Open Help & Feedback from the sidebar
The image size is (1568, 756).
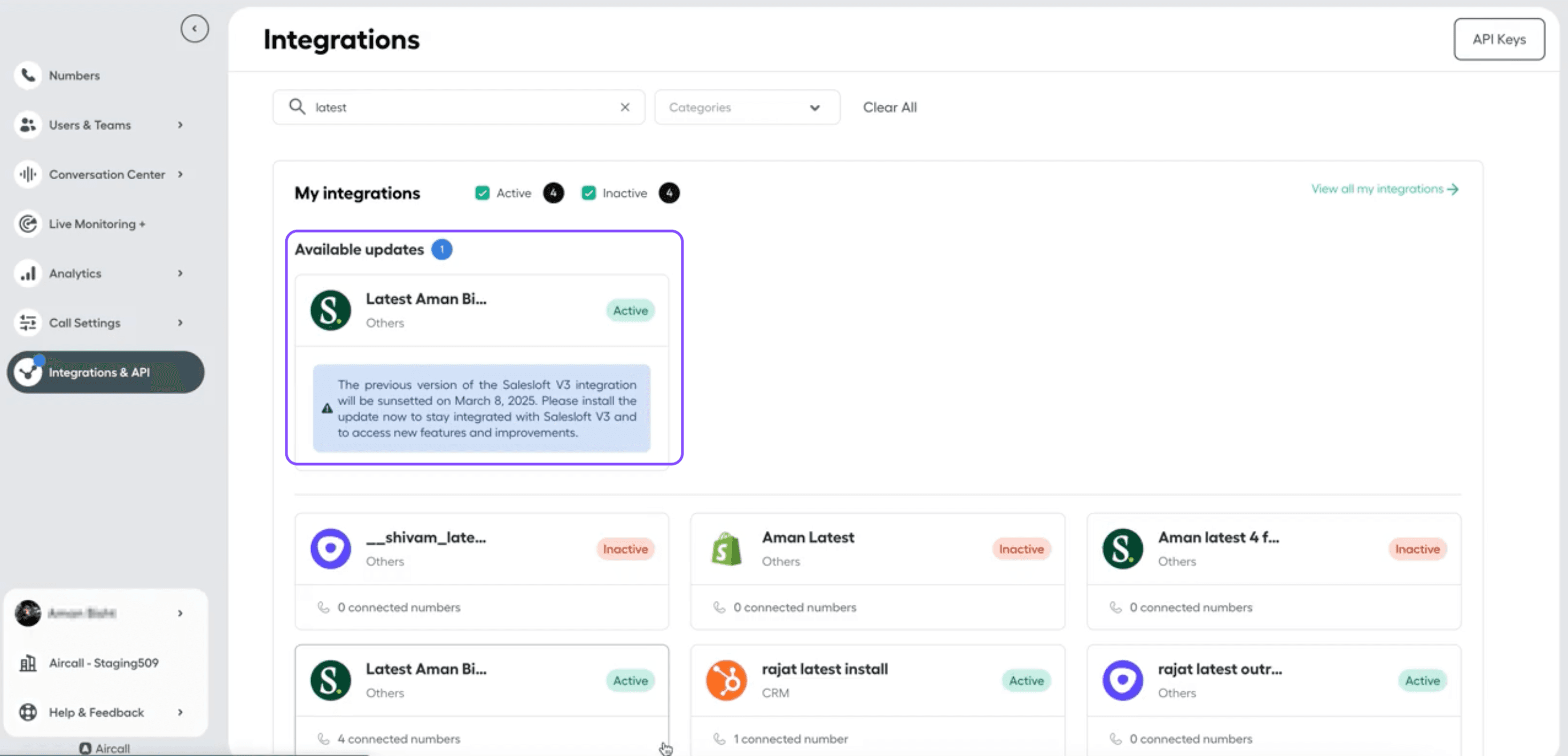click(x=96, y=712)
